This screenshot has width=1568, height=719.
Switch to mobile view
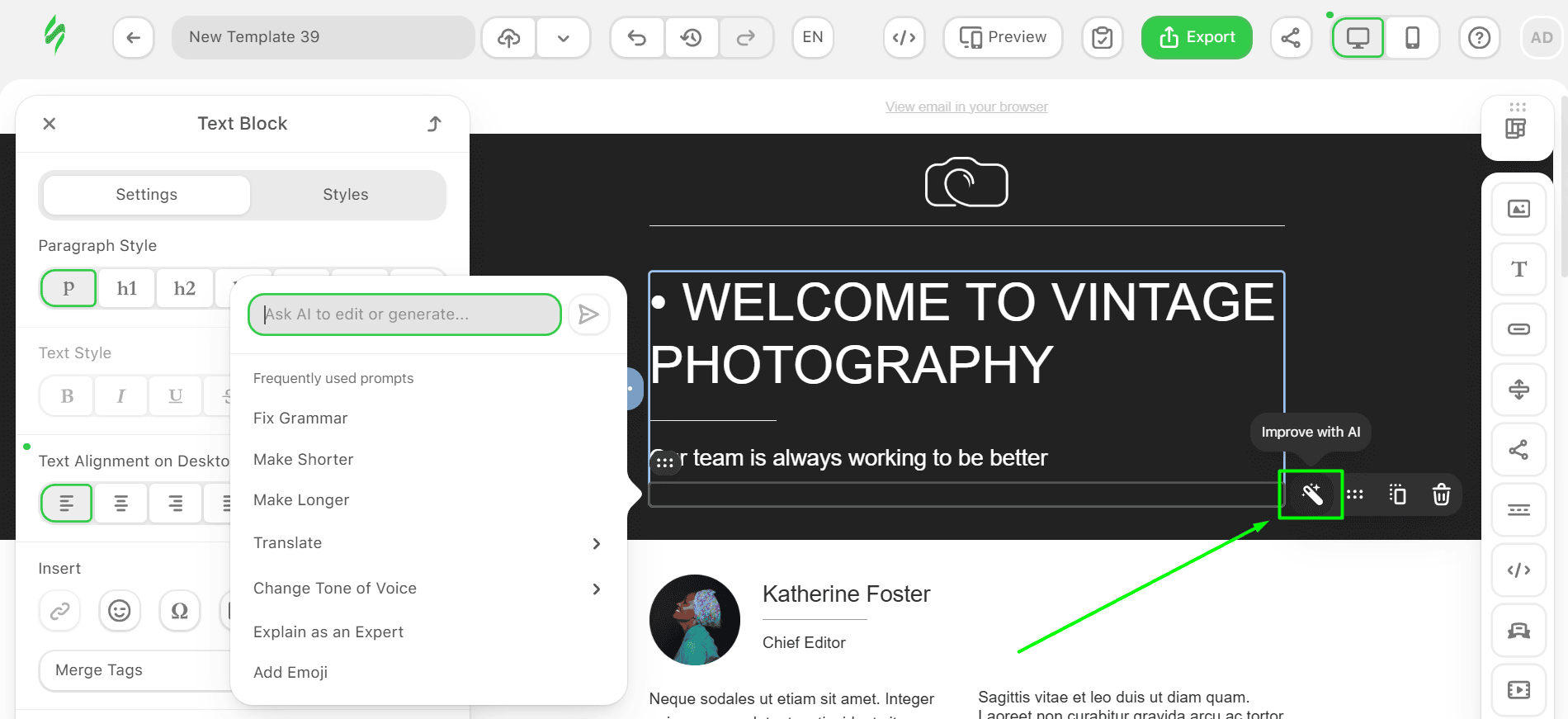click(x=1412, y=37)
